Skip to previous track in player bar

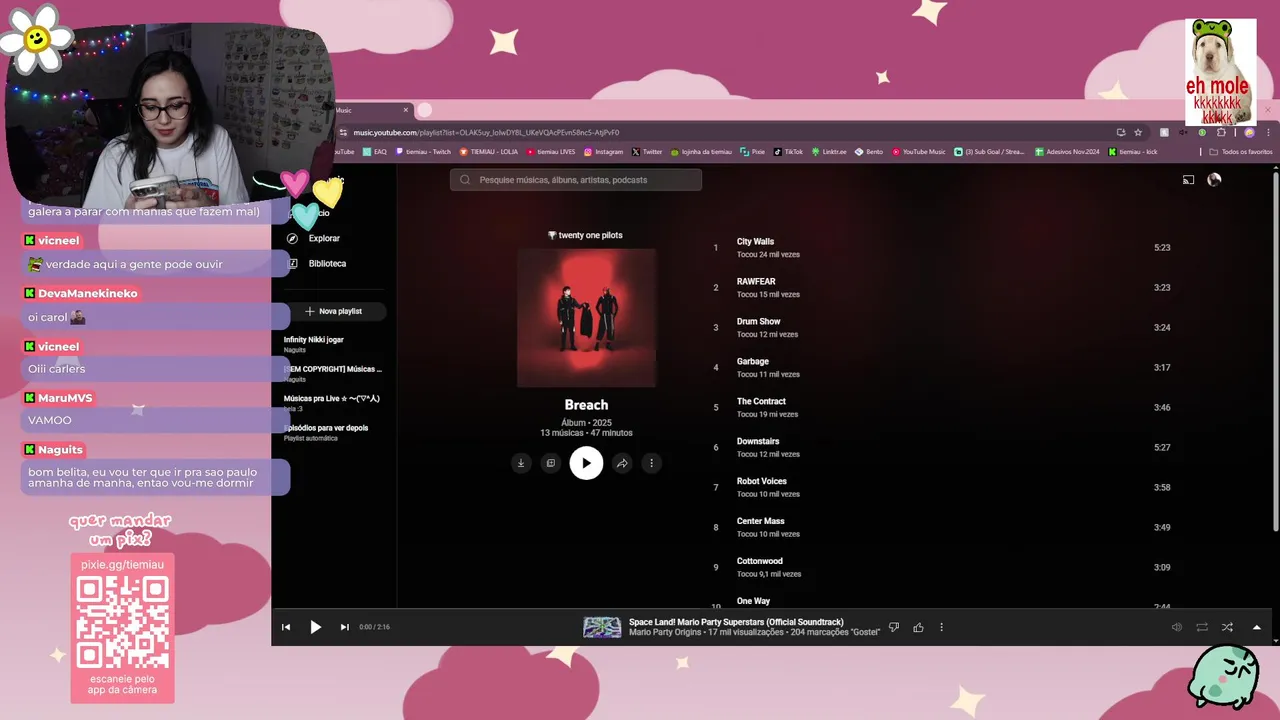[x=286, y=627]
